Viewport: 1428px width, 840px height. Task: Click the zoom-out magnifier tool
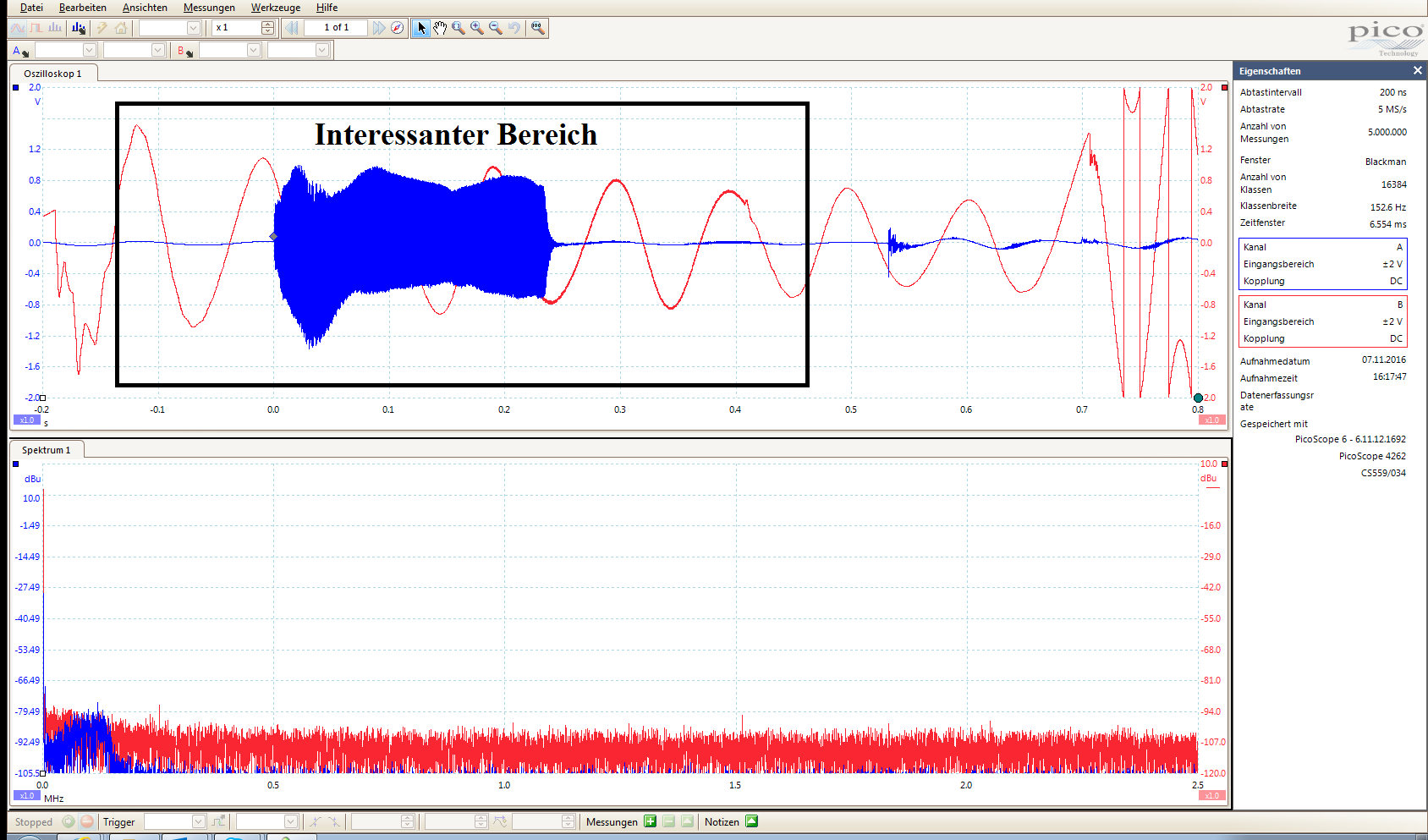coord(496,28)
